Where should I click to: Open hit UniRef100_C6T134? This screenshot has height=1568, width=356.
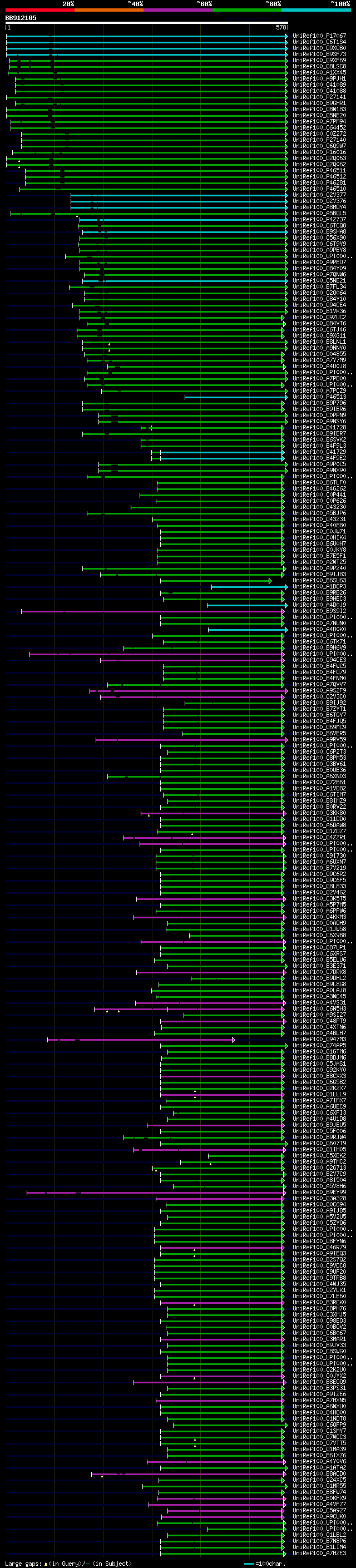pos(319,42)
